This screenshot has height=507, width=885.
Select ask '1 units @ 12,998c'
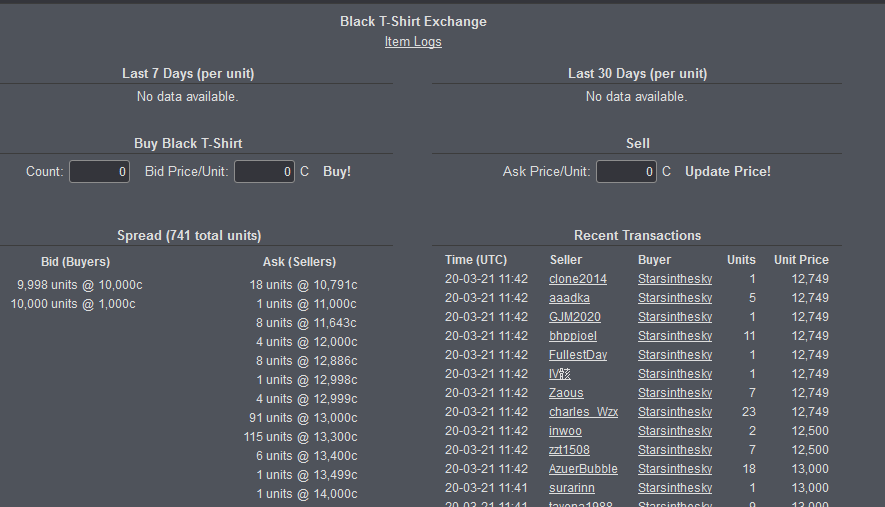point(306,380)
